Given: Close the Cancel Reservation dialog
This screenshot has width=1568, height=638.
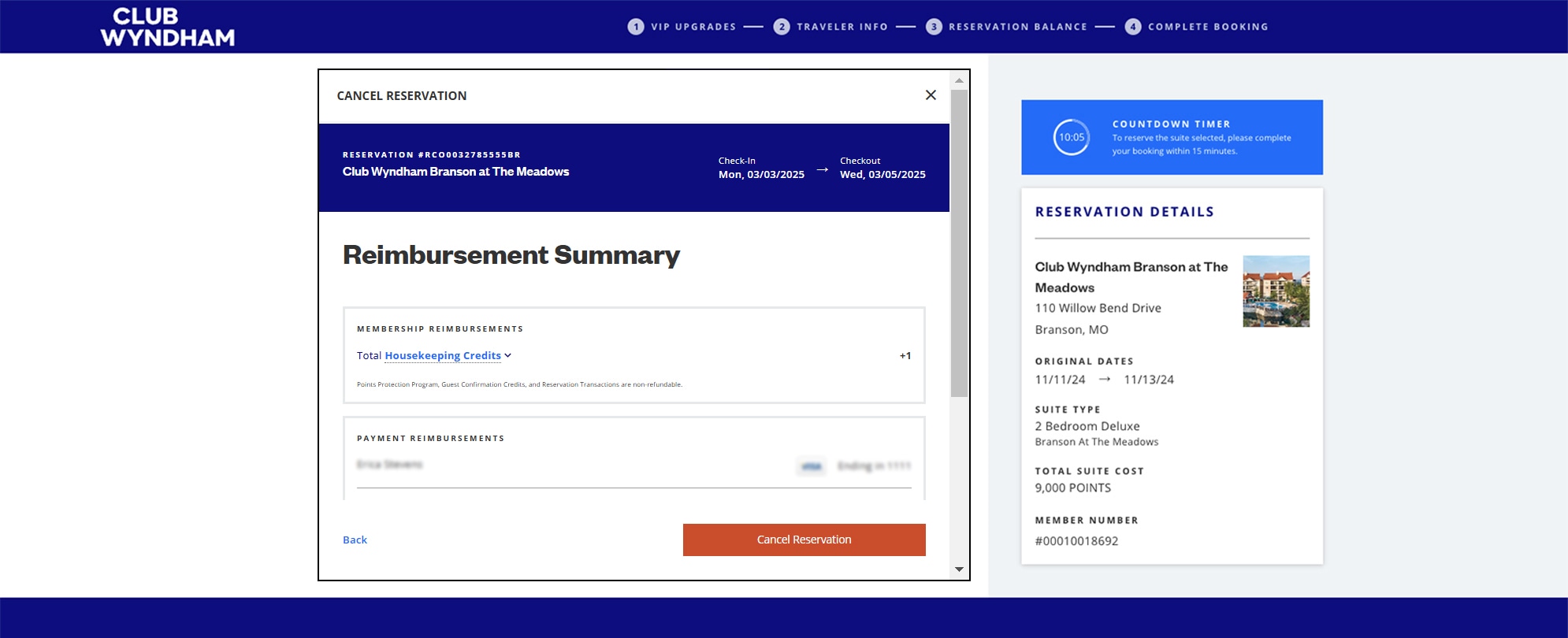Looking at the screenshot, I should [x=931, y=95].
